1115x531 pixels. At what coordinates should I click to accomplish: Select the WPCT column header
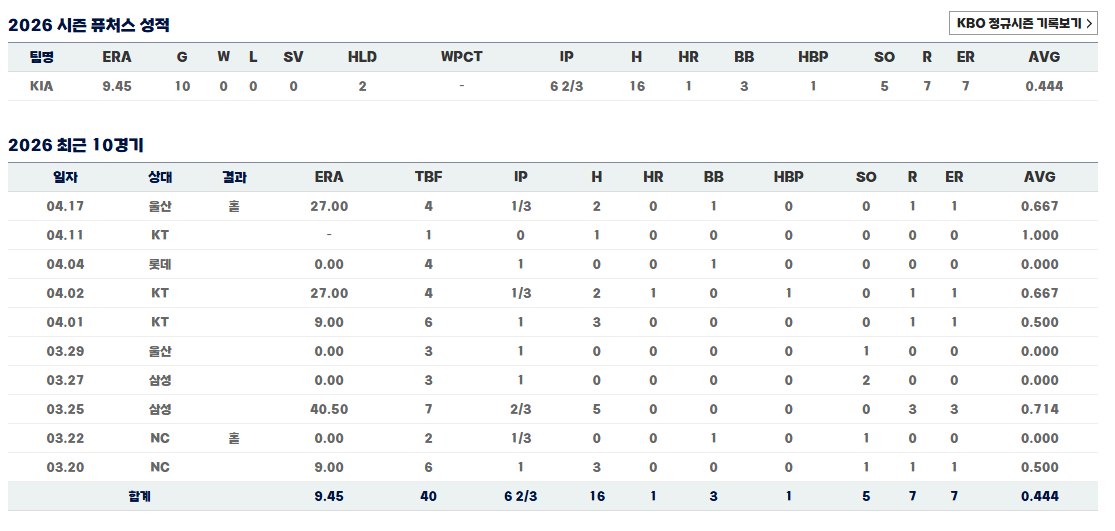pos(461,57)
